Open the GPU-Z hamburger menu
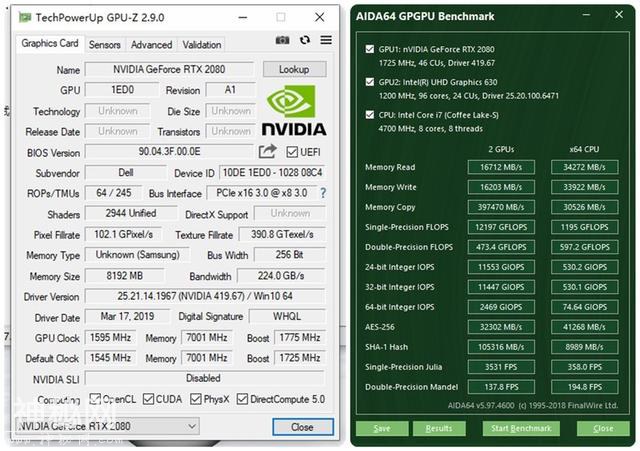 pos(326,40)
